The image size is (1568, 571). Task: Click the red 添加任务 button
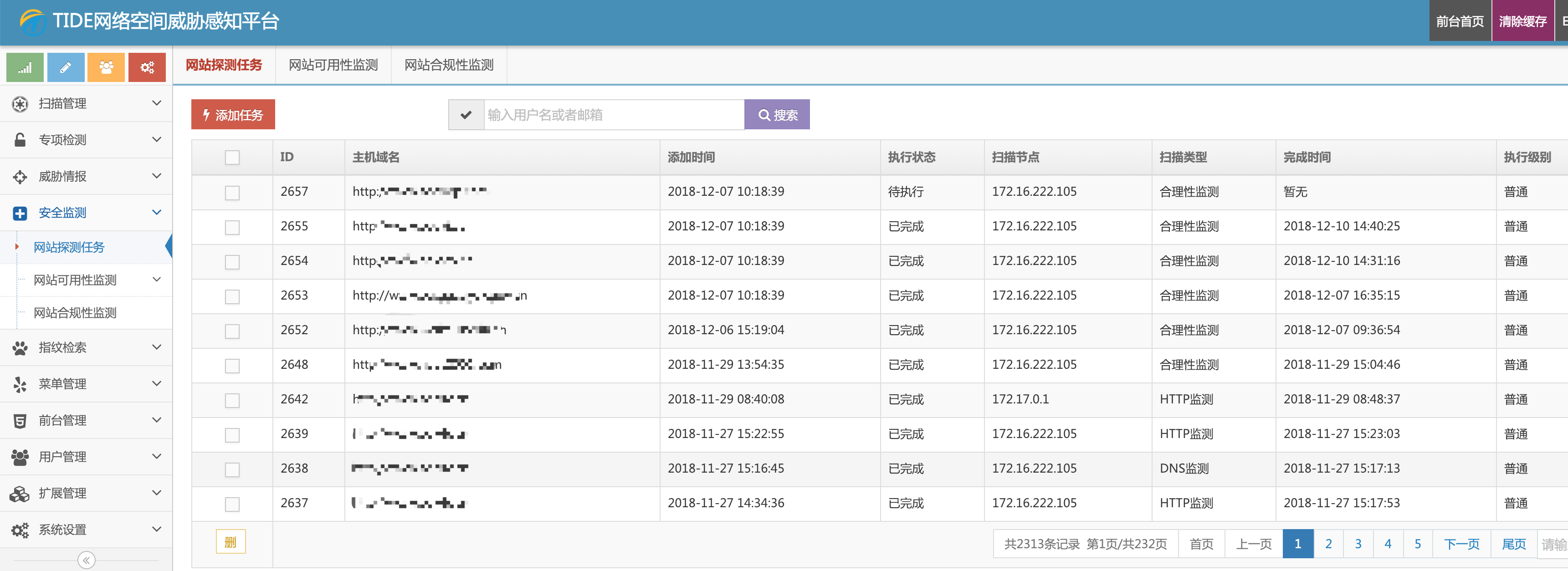click(x=233, y=115)
